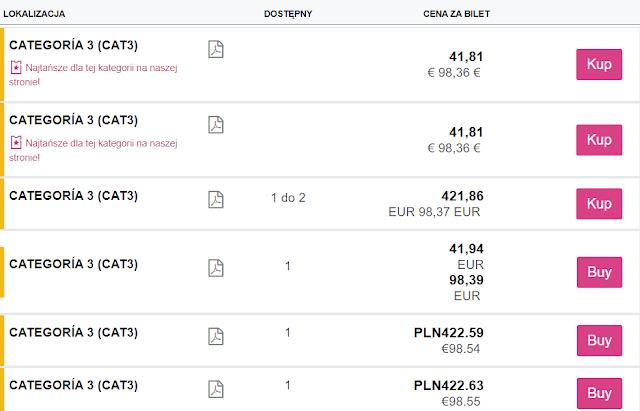The width and height of the screenshot is (640, 411).
Task: Open the PDF icon in the second listing
Action: point(215,125)
